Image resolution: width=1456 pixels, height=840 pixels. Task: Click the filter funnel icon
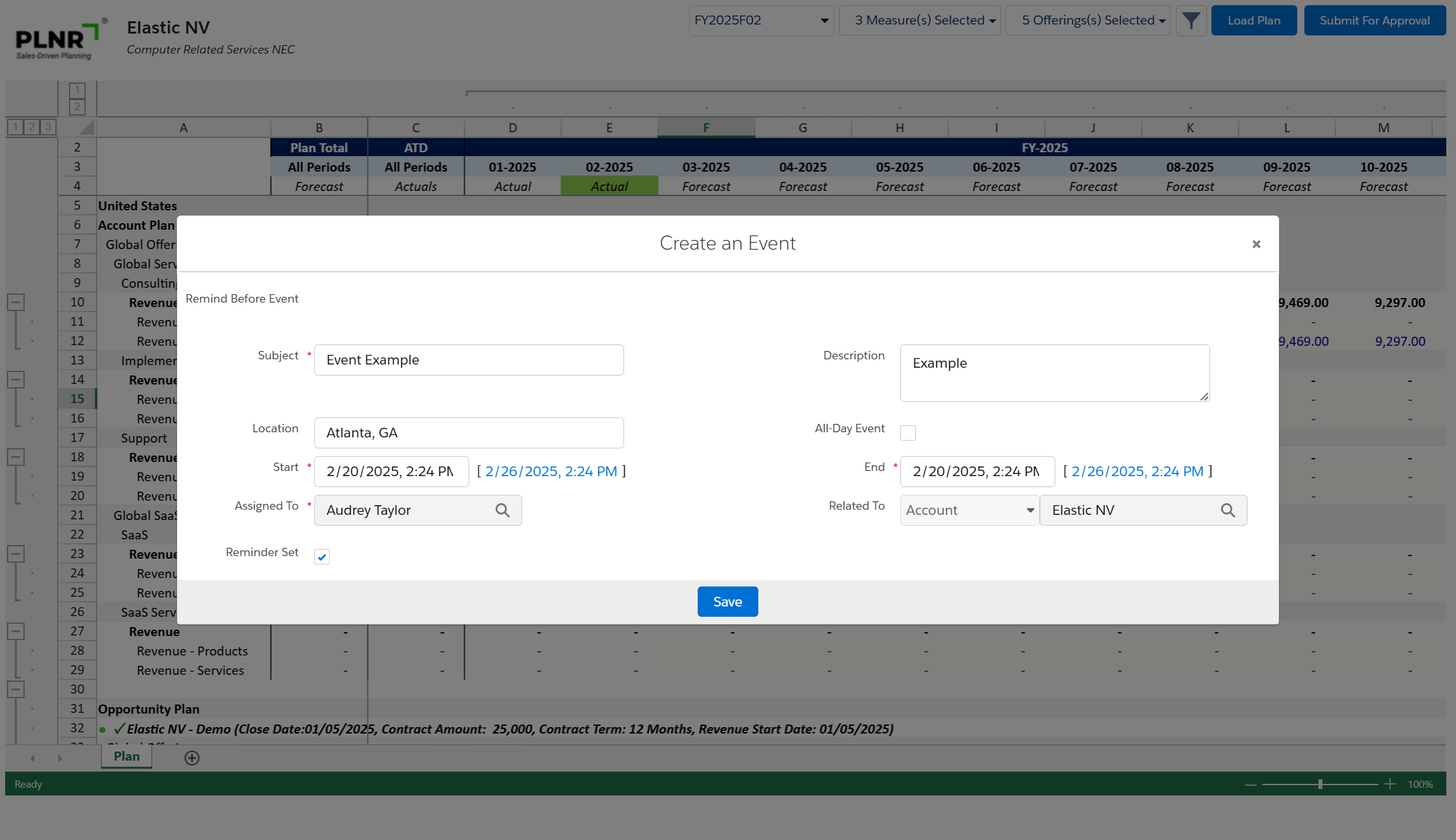(1191, 21)
